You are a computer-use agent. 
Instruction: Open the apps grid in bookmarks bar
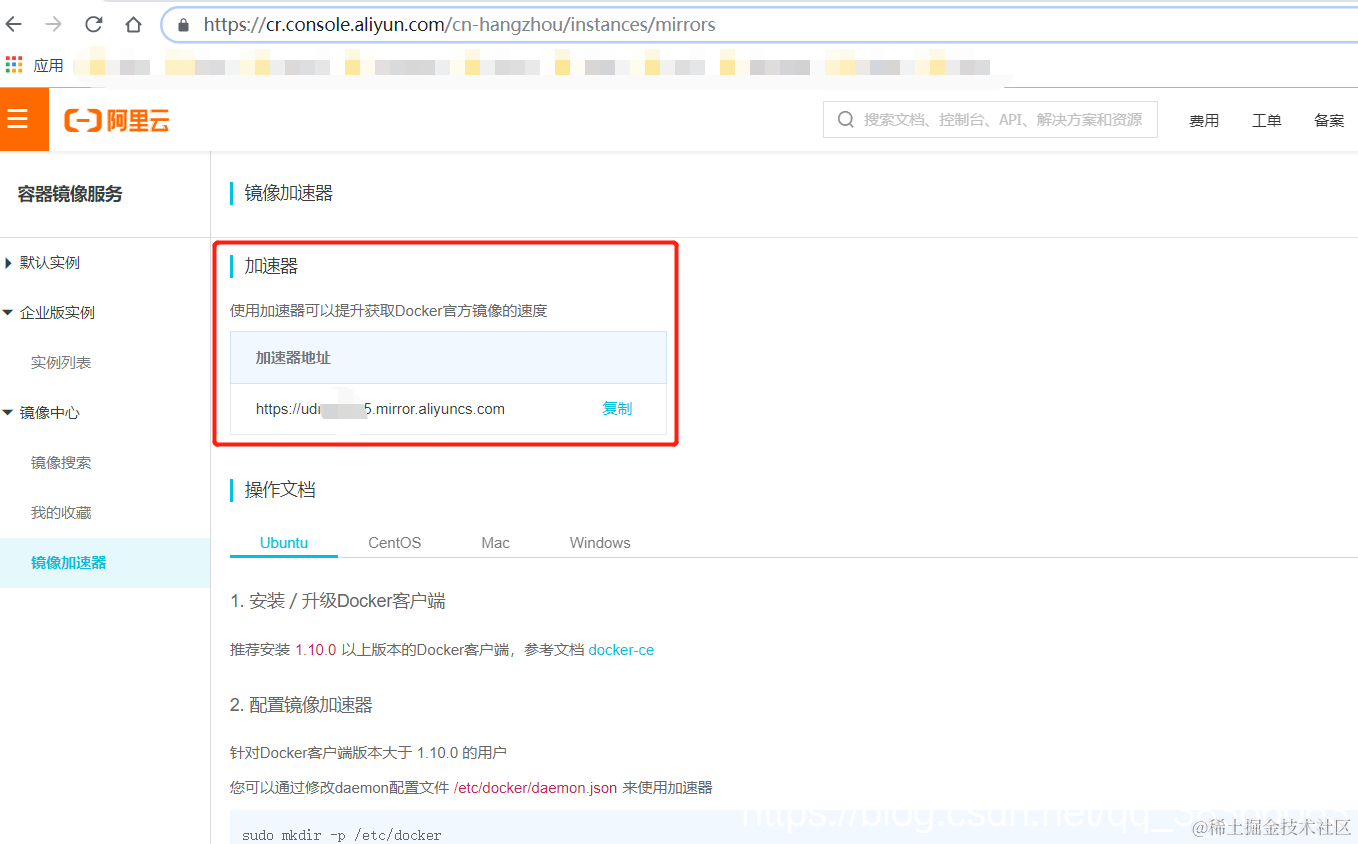coord(14,65)
